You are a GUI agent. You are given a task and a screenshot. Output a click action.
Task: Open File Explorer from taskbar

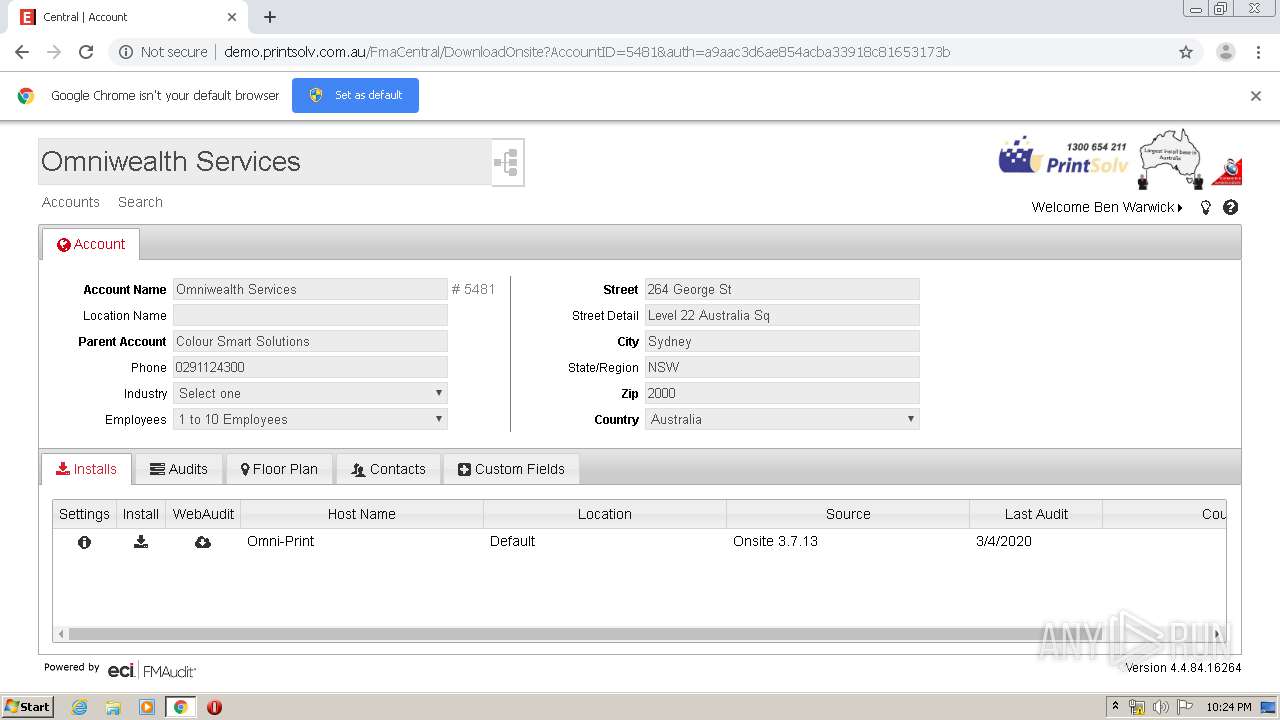click(113, 707)
